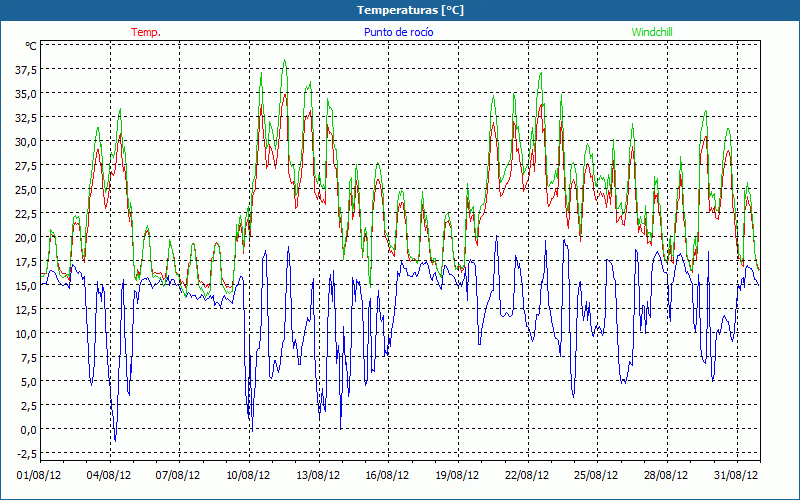Click the "Windchill" green legend label

point(652,32)
